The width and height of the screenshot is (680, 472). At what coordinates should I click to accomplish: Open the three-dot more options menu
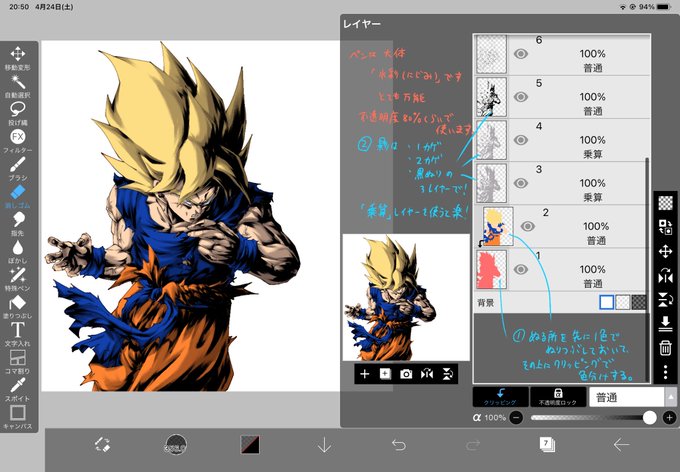pyautogui.click(x=666, y=372)
